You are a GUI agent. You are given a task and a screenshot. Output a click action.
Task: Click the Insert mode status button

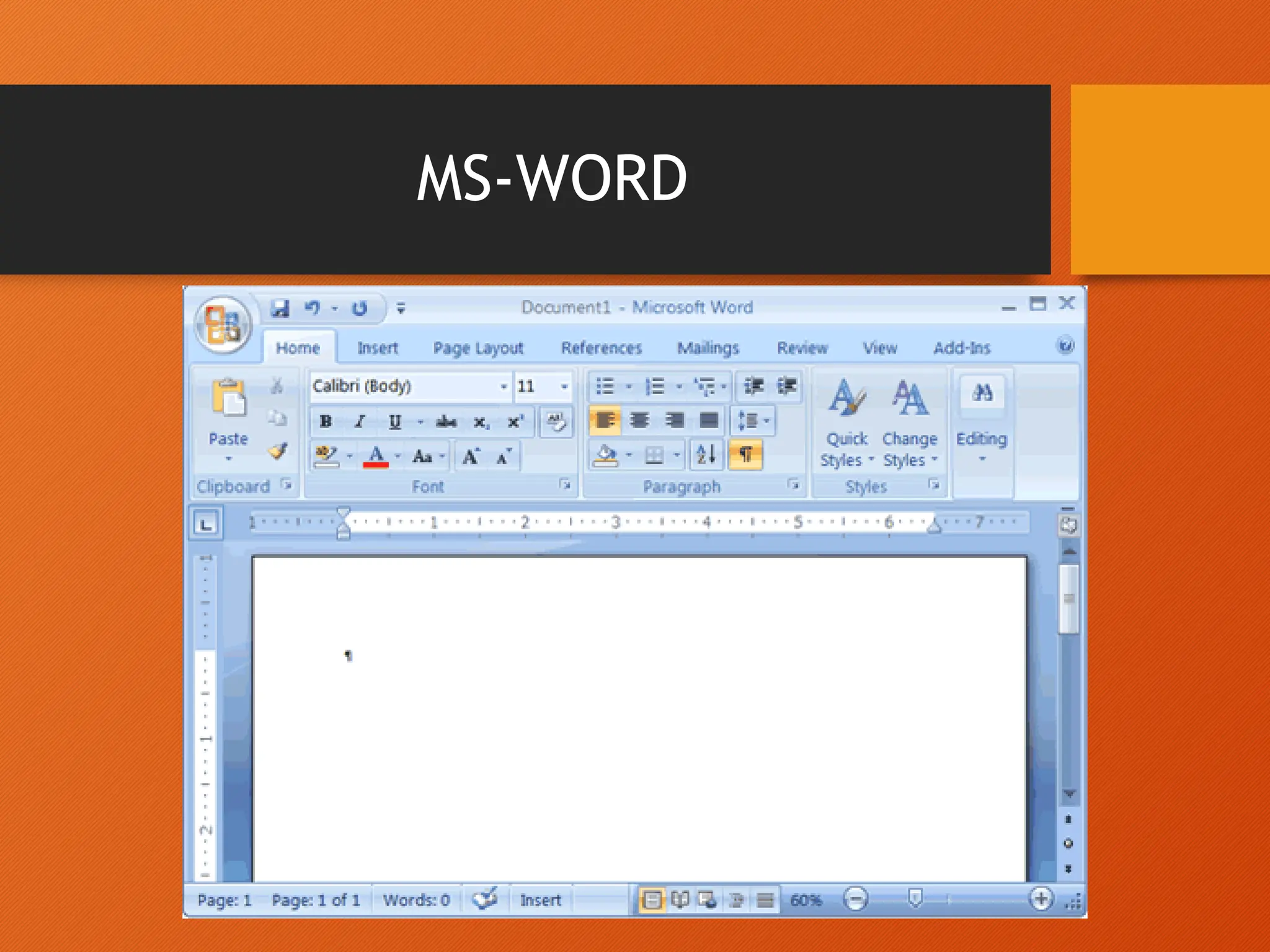click(x=540, y=900)
